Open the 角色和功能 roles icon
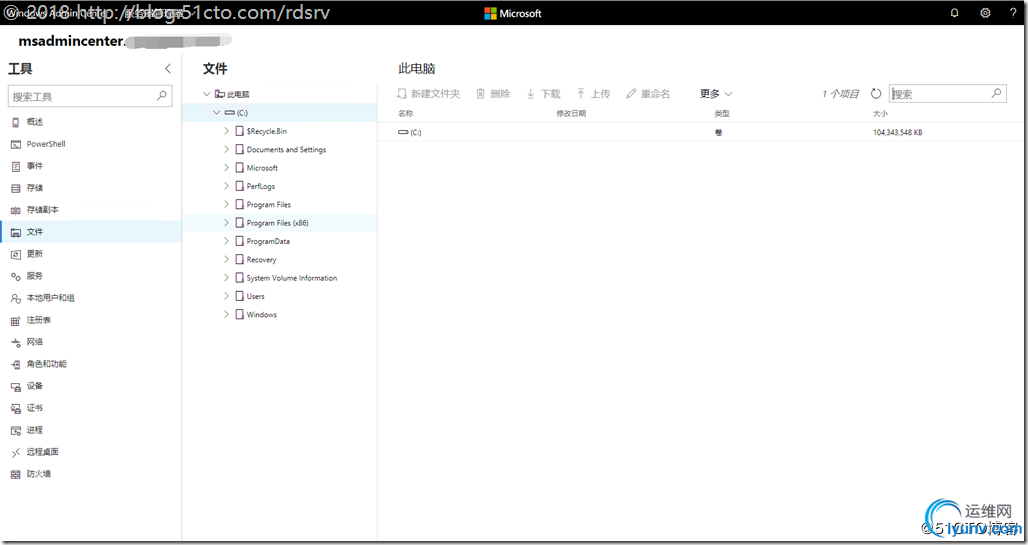 16,365
